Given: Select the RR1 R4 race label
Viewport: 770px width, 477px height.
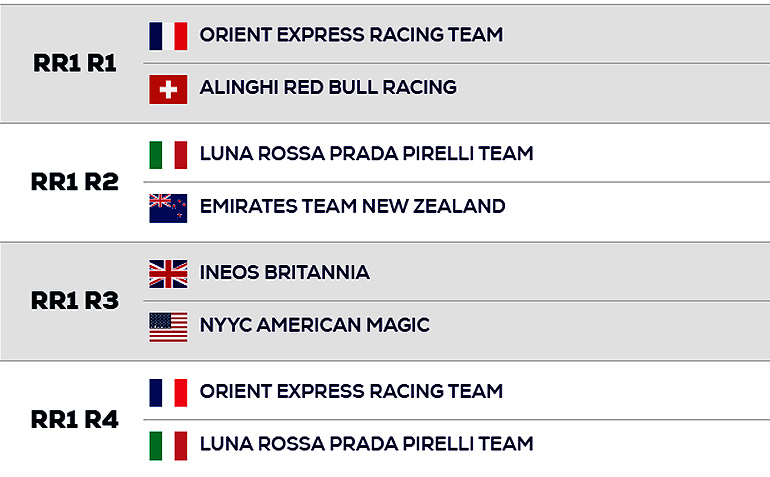Looking at the screenshot, I should click(x=75, y=419).
